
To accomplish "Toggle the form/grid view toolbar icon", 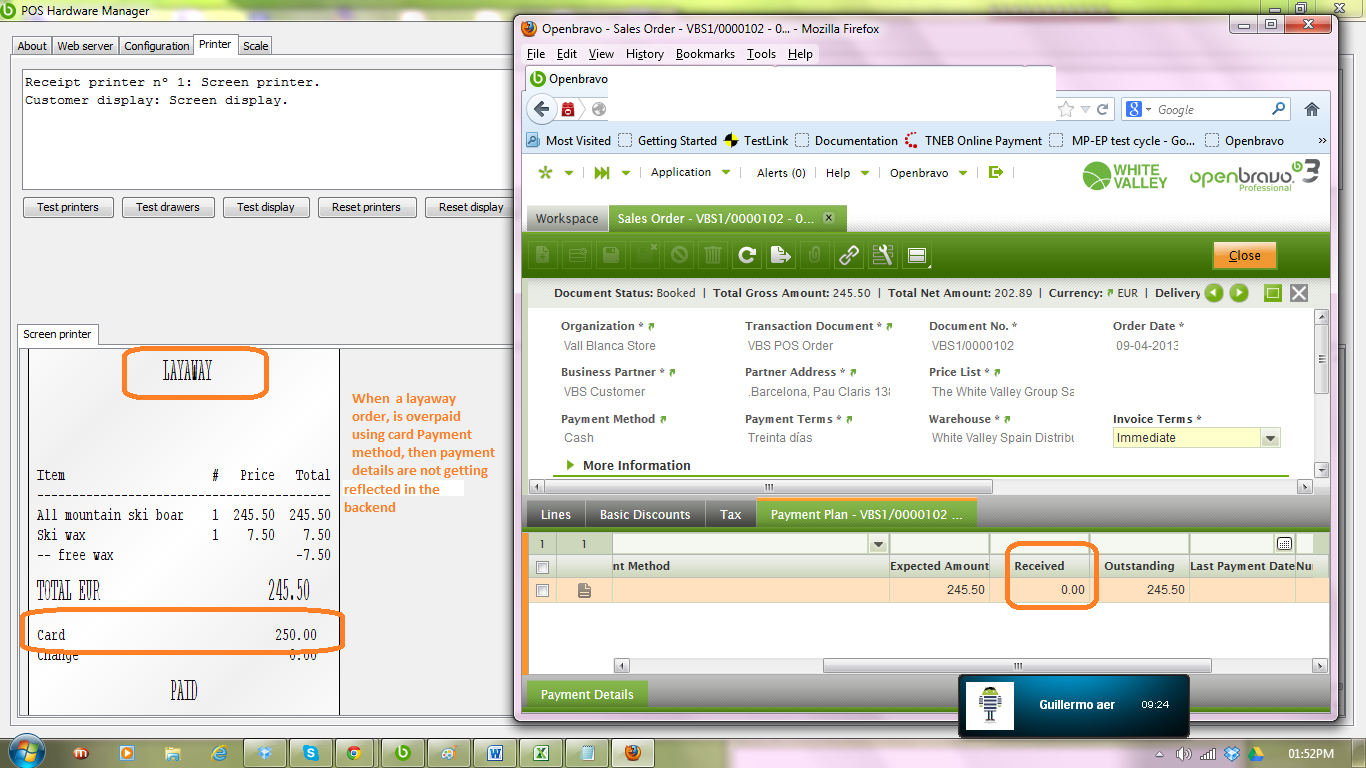I will [x=916, y=255].
